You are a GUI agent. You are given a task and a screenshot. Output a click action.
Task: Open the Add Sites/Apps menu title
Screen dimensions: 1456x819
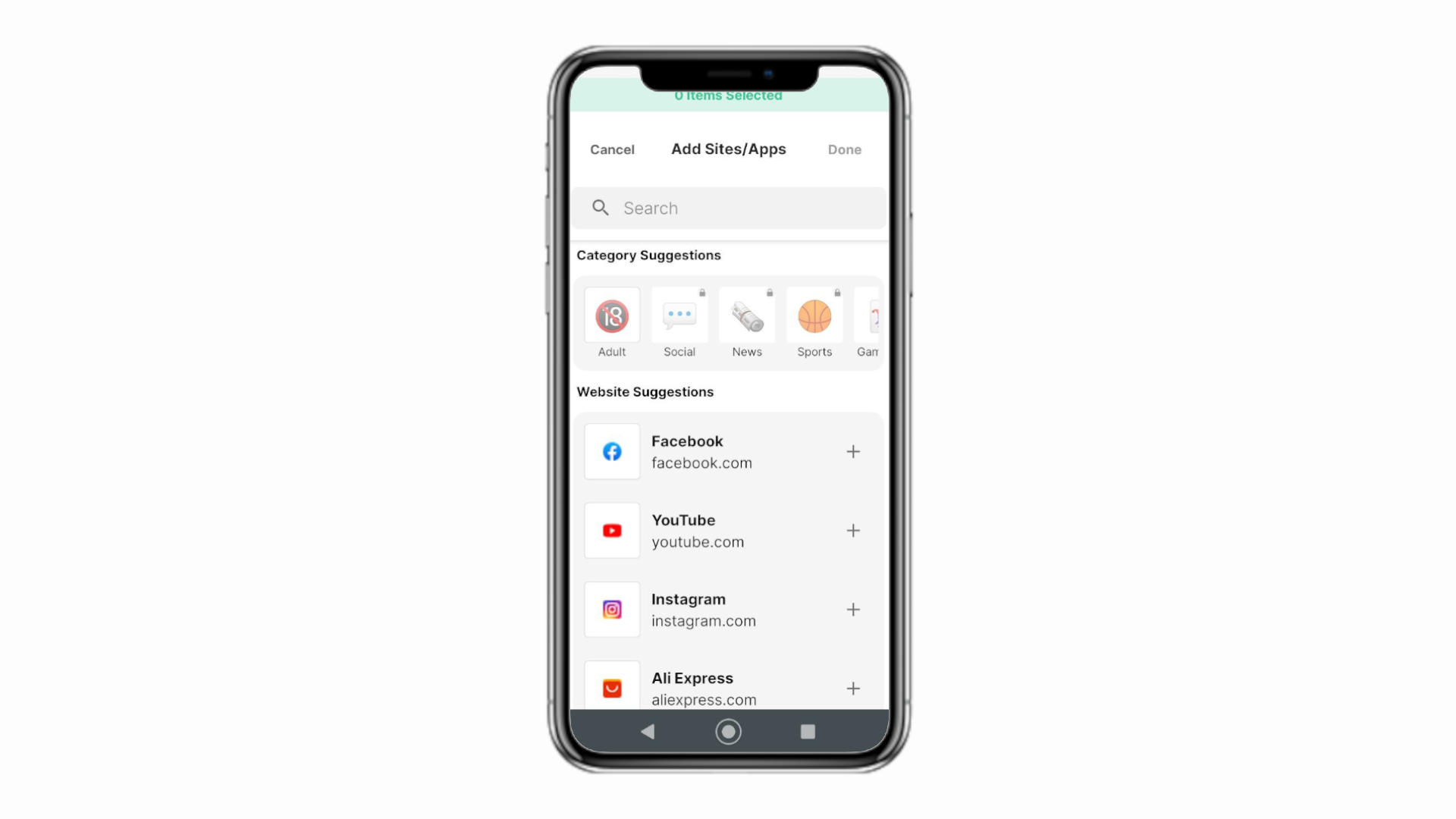[728, 149]
